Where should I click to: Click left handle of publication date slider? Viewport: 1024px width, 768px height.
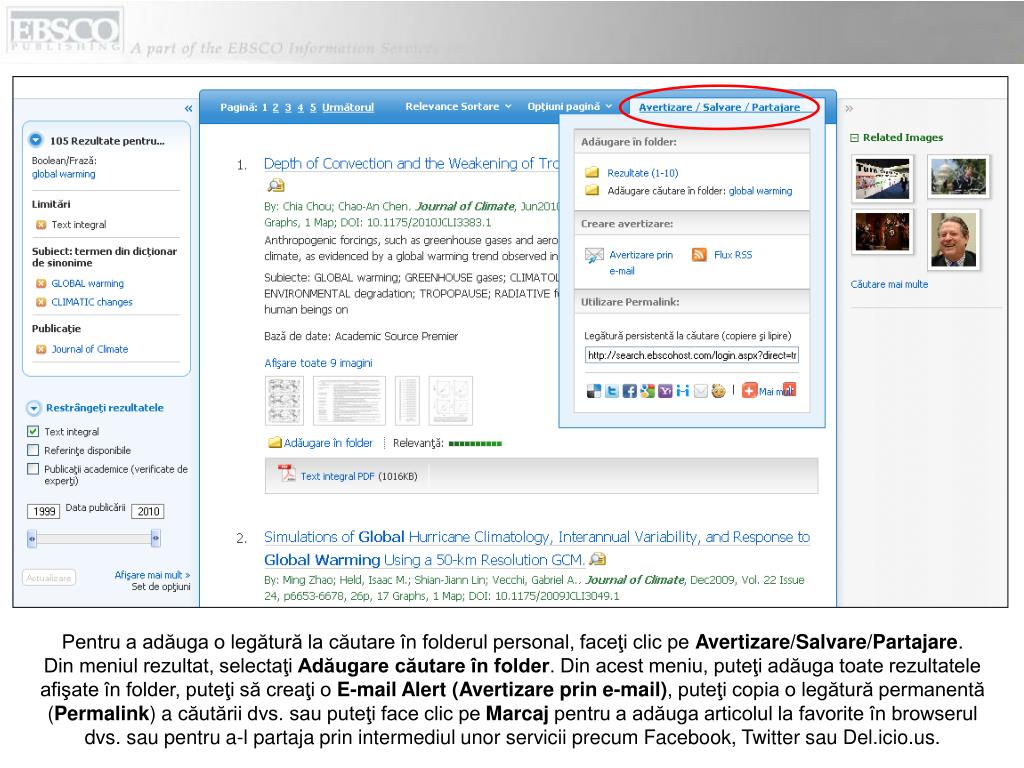click(31, 539)
